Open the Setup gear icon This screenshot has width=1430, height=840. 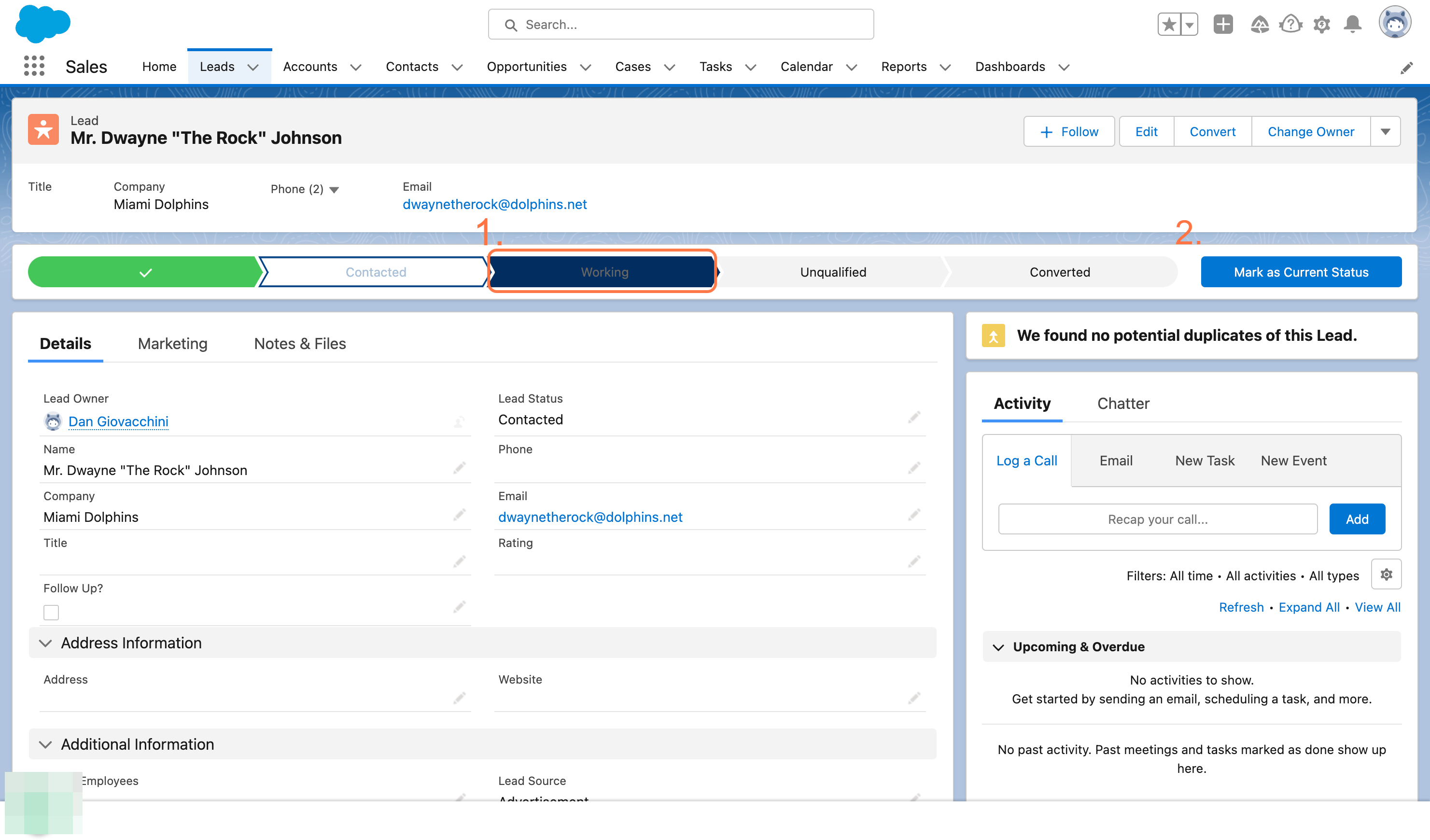(1322, 25)
